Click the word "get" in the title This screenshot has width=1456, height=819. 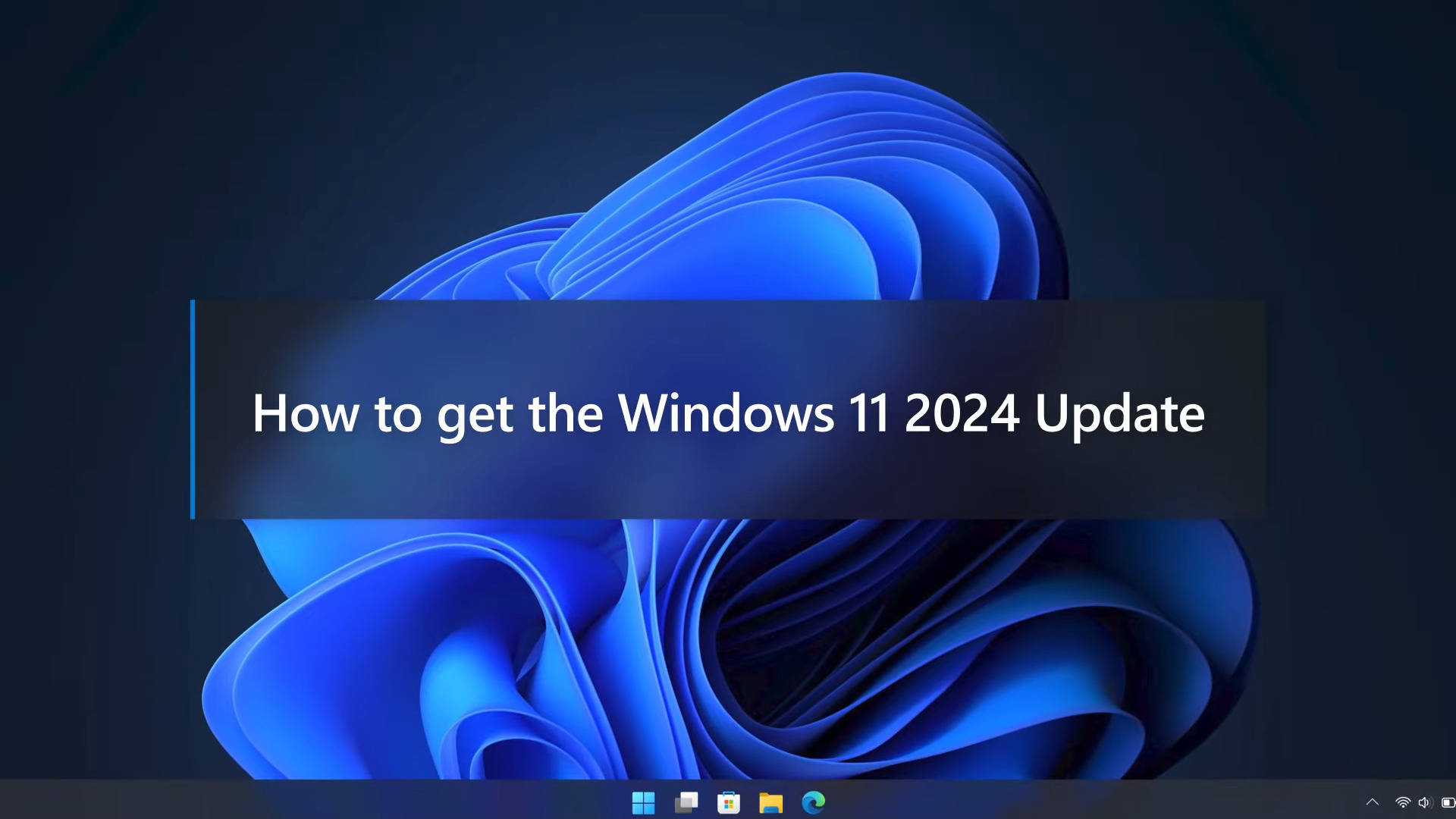click(x=475, y=416)
